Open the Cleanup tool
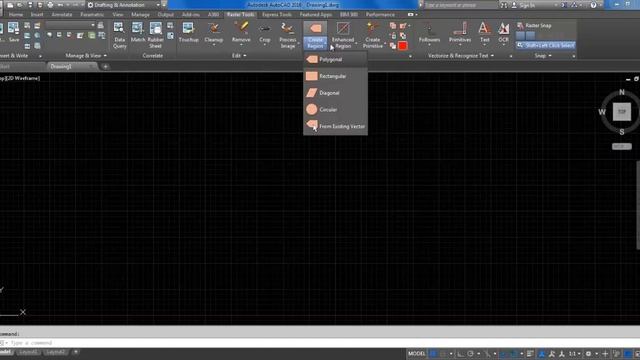The height and width of the screenshot is (360, 640). (213, 33)
